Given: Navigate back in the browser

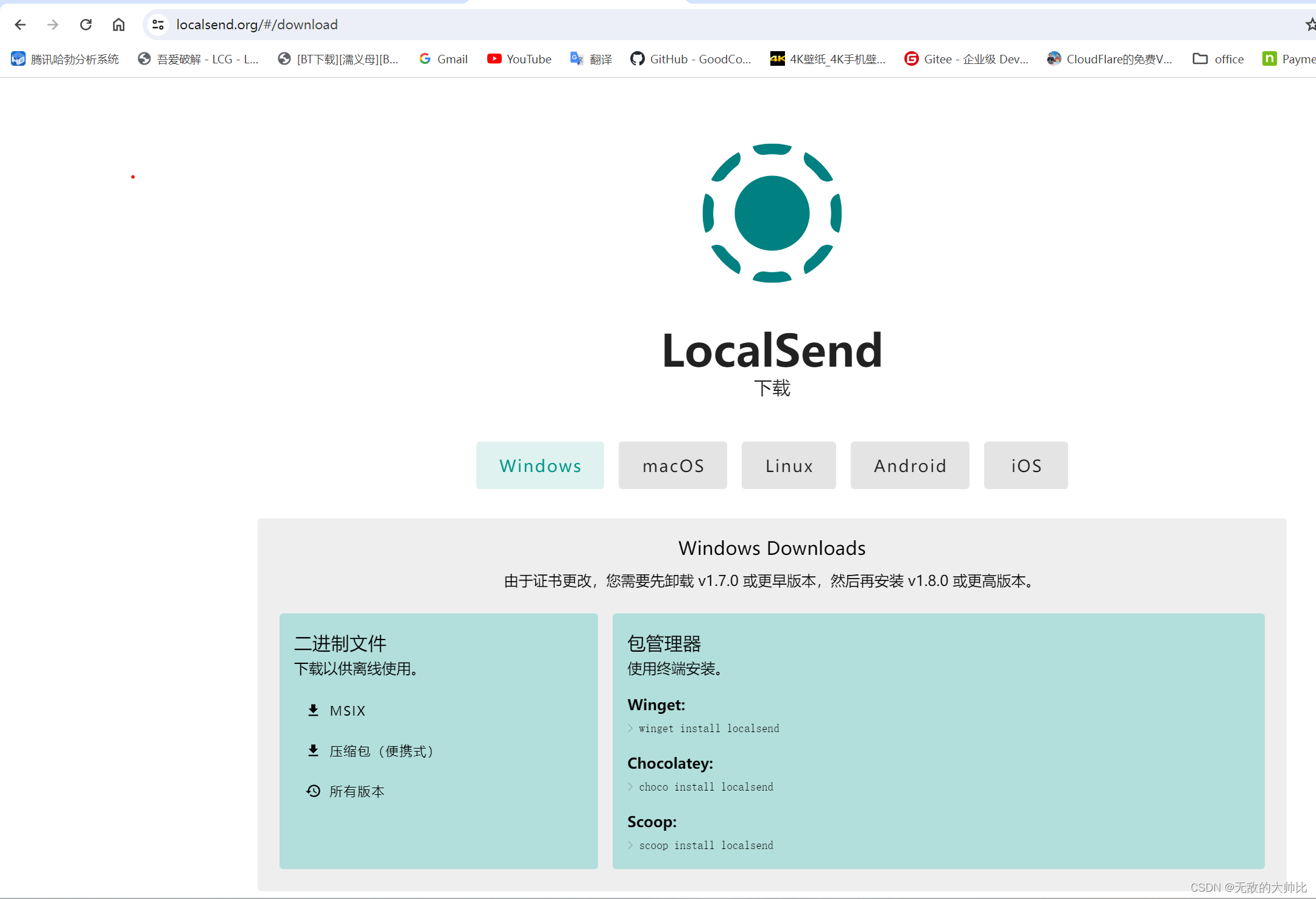Looking at the screenshot, I should [x=20, y=24].
